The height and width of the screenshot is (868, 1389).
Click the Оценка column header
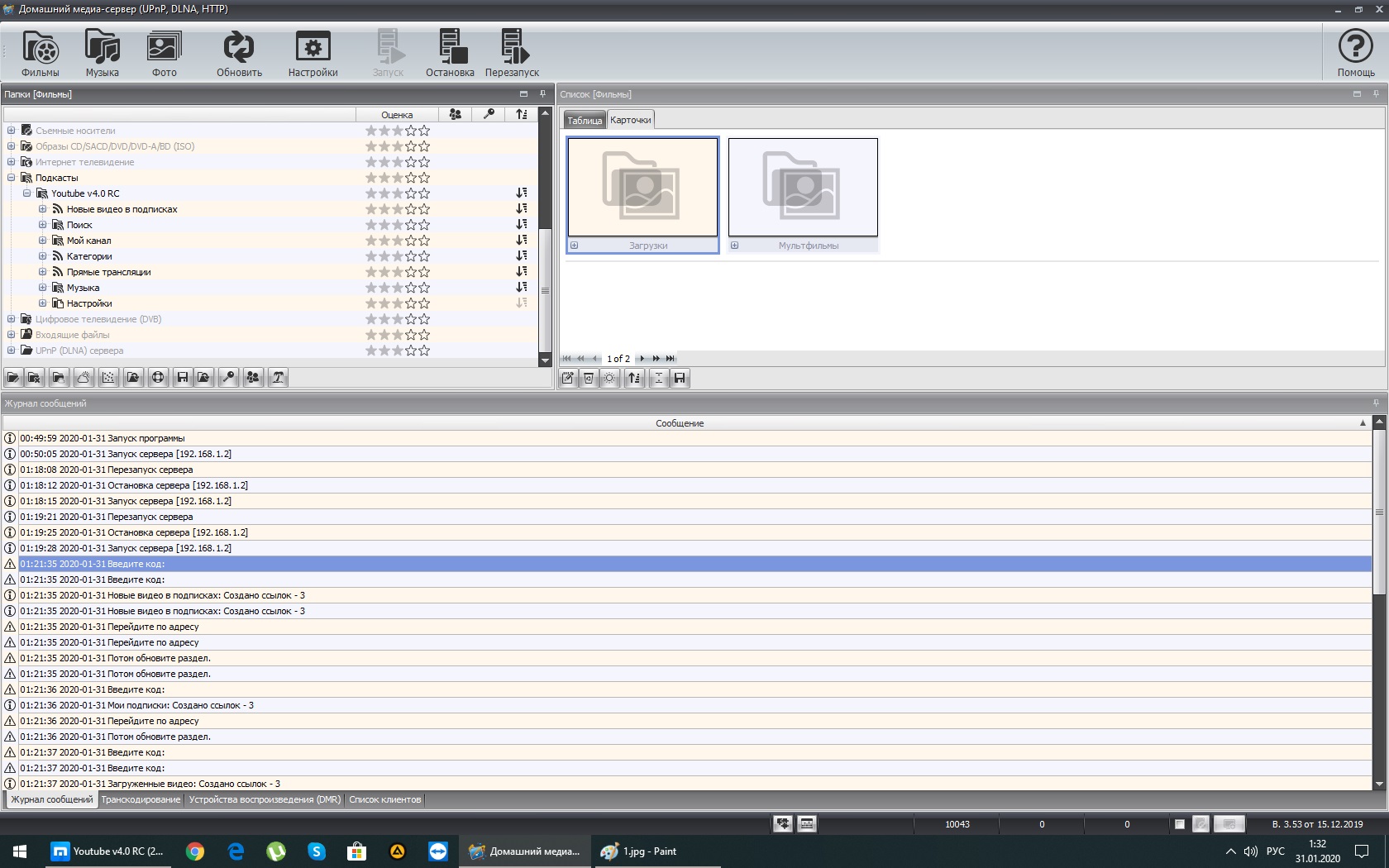pyautogui.click(x=397, y=115)
